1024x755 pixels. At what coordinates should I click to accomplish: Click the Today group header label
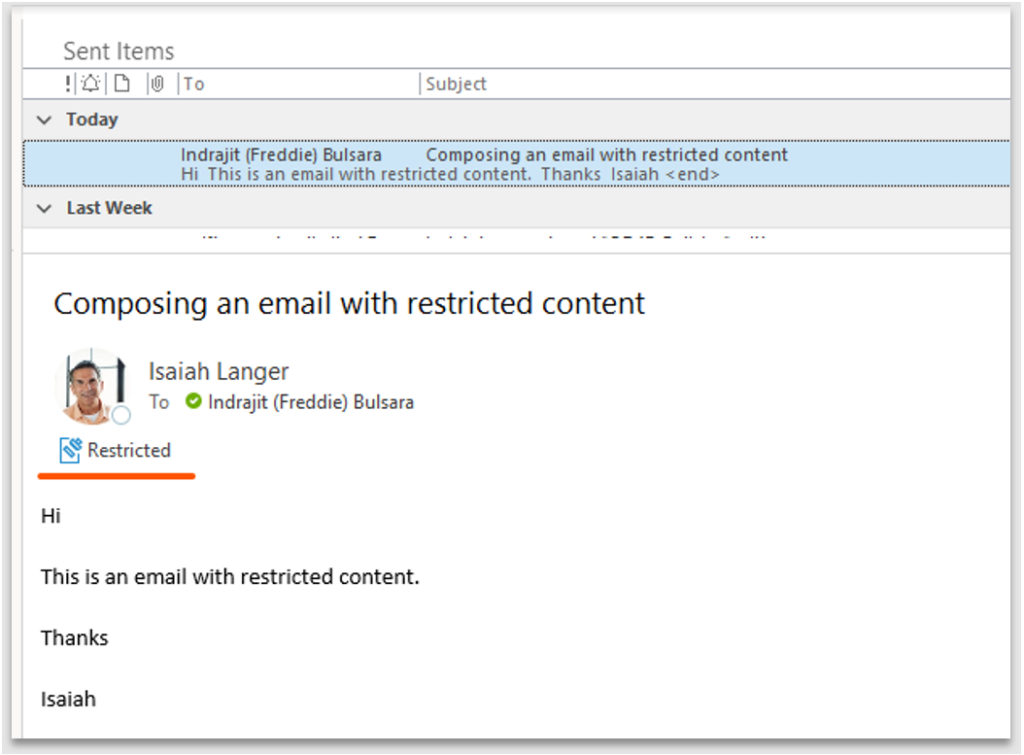pyautogui.click(x=92, y=120)
